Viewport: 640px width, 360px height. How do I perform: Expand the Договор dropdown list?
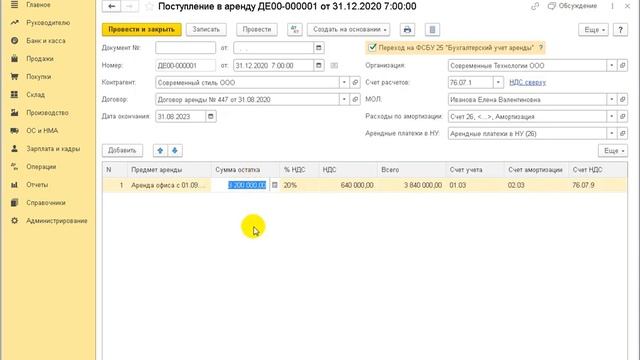[344, 100]
